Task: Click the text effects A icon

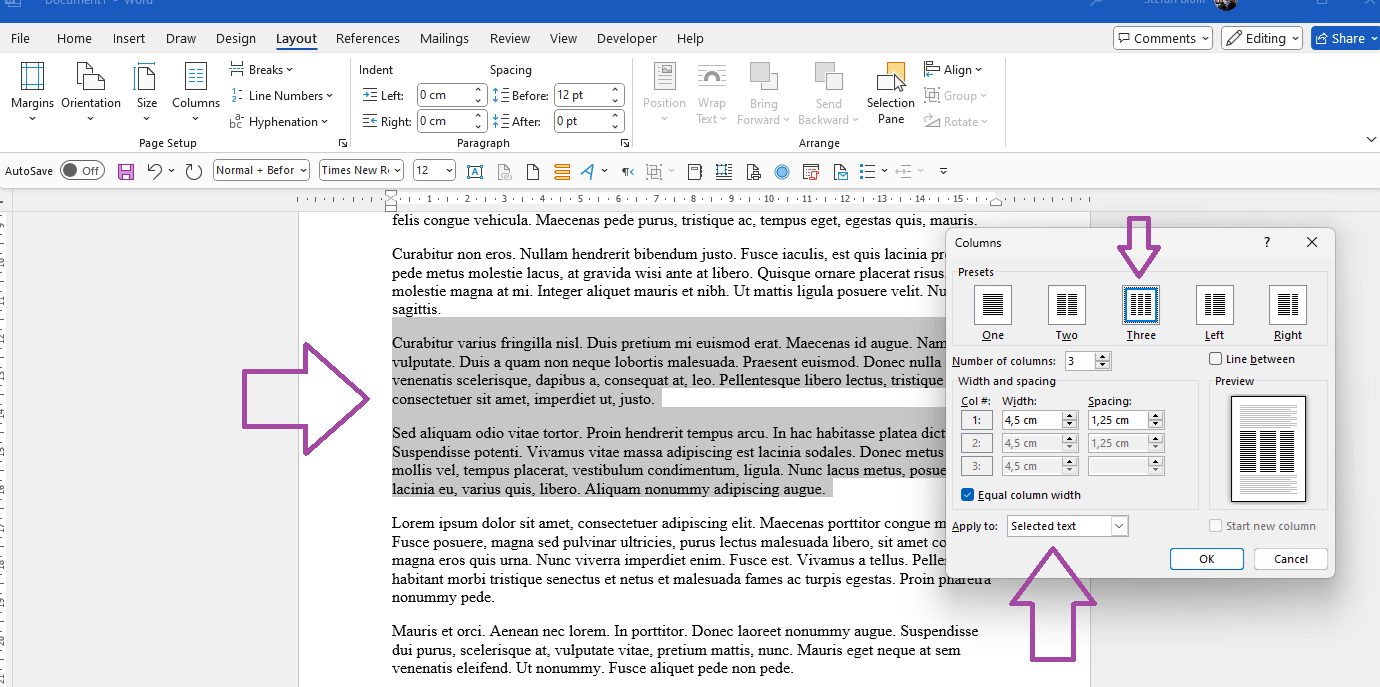Action: point(587,171)
